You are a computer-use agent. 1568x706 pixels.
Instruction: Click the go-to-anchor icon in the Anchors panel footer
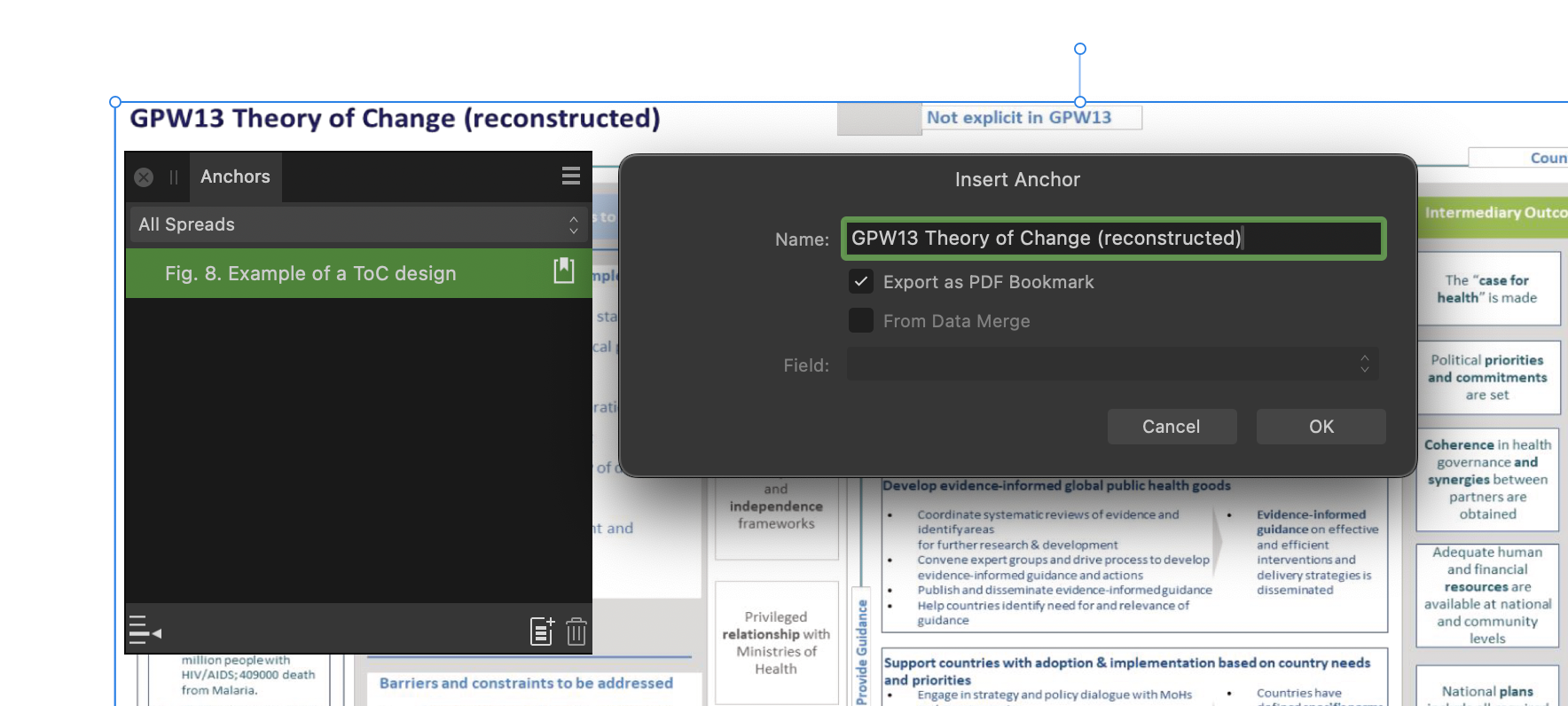pos(145,630)
